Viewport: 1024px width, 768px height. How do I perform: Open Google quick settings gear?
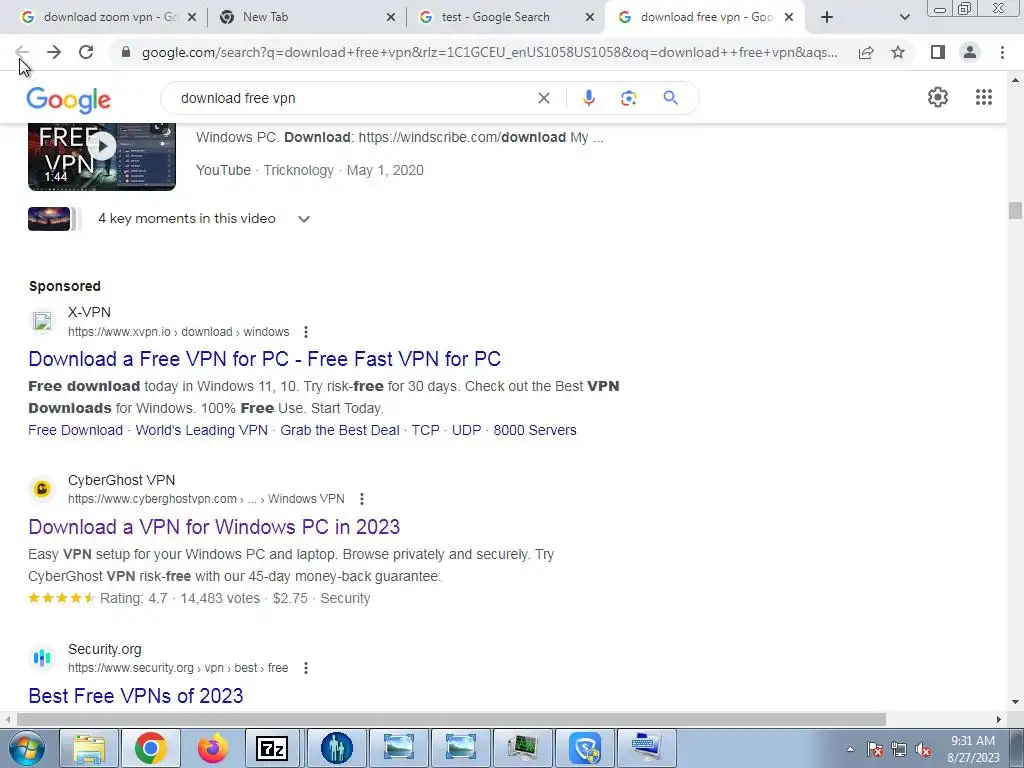[938, 97]
